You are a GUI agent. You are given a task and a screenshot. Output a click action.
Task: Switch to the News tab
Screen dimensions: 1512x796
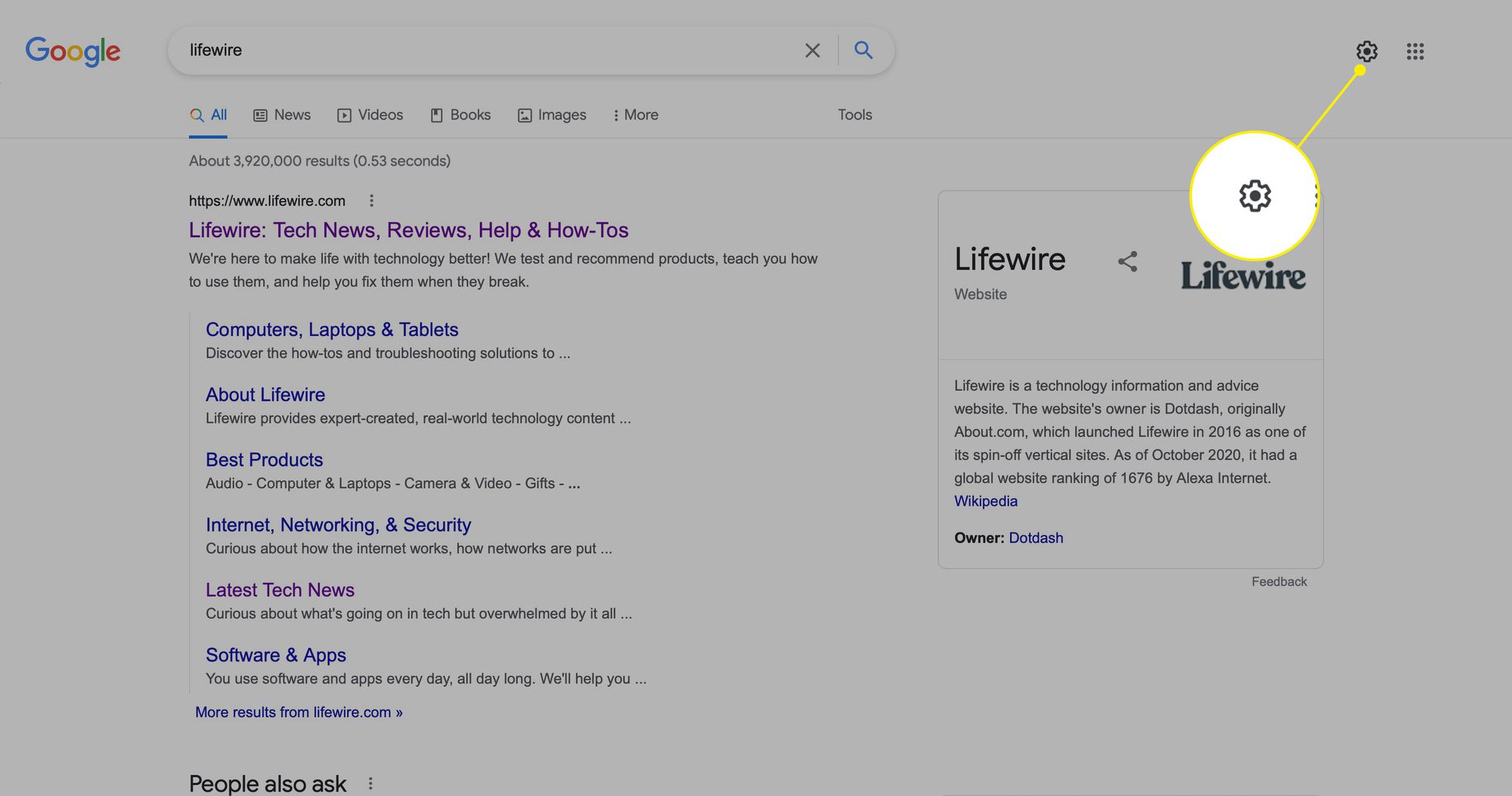pos(282,115)
